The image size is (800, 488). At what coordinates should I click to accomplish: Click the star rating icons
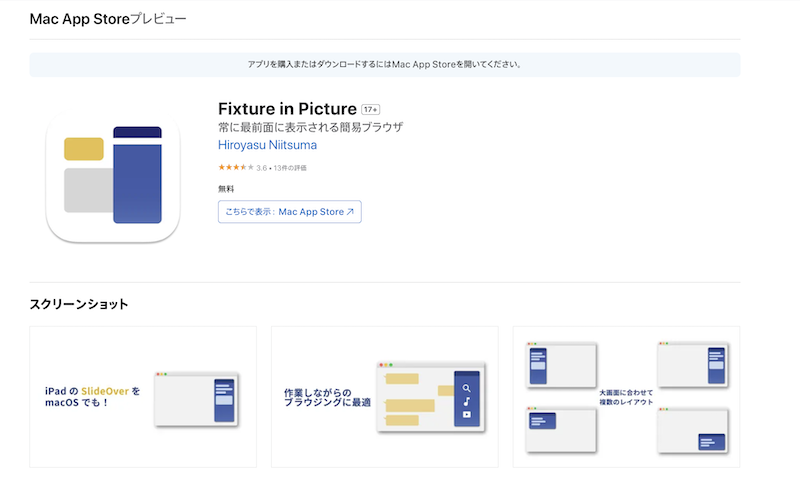tap(236, 167)
